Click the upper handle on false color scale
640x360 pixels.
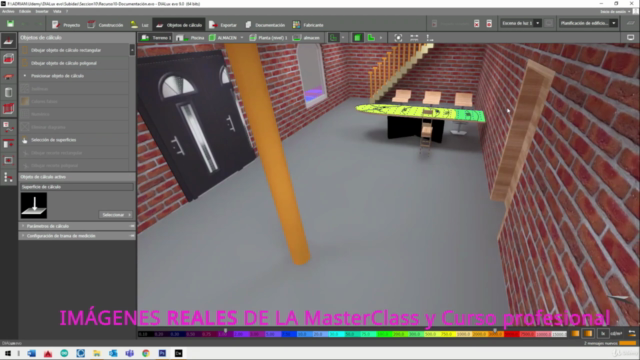tap(495, 330)
